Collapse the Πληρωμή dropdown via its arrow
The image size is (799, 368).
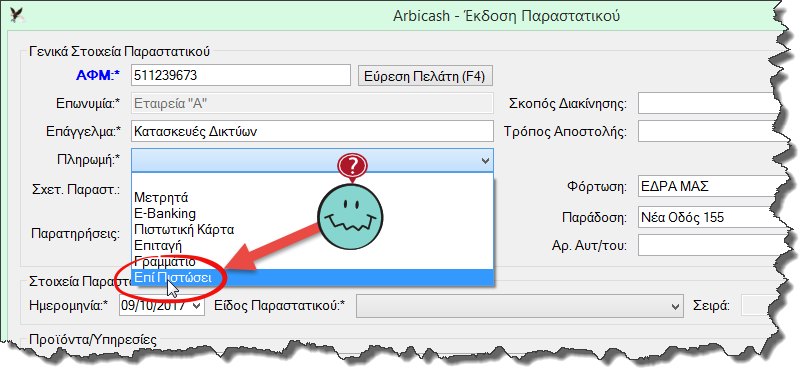tap(486, 160)
